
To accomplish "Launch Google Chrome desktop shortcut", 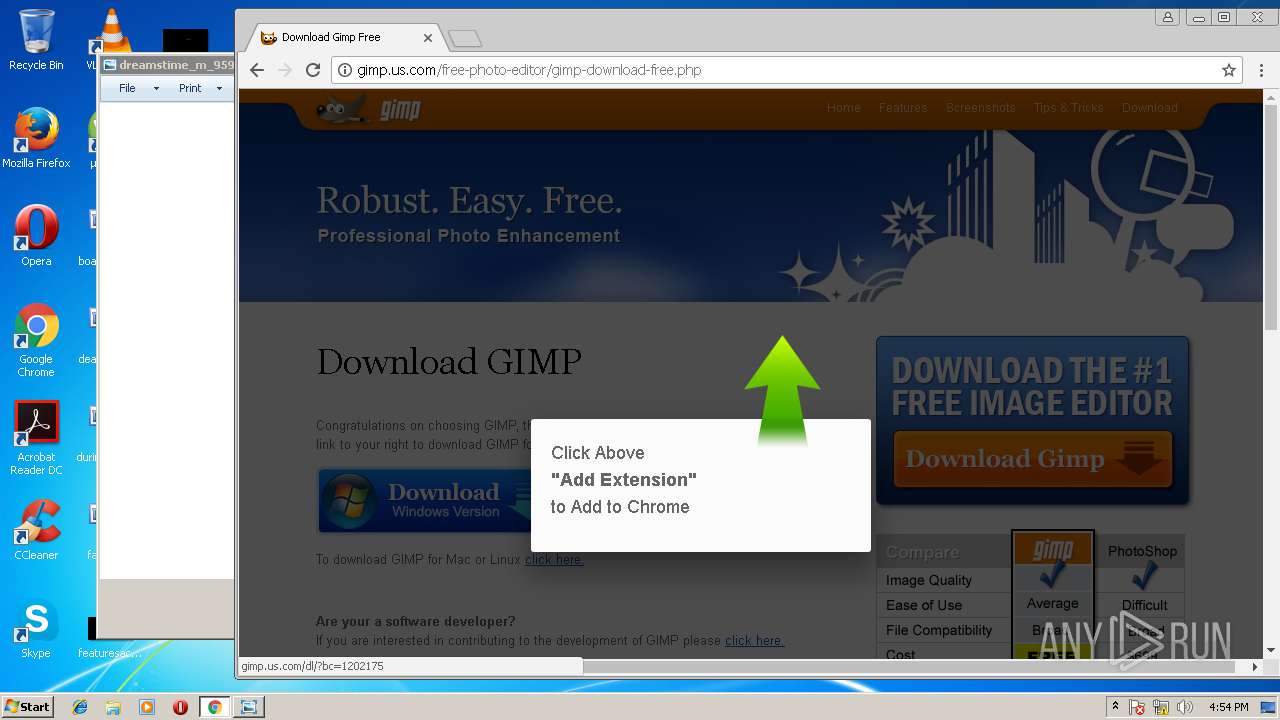I will click(36, 340).
